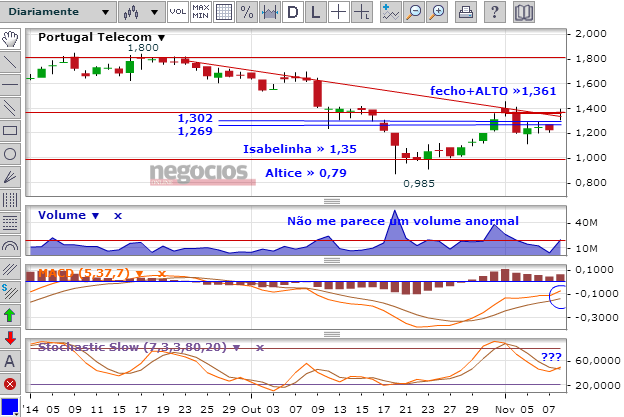Open the blue drawing color swatch
624x417 pixels.
click(x=10, y=407)
